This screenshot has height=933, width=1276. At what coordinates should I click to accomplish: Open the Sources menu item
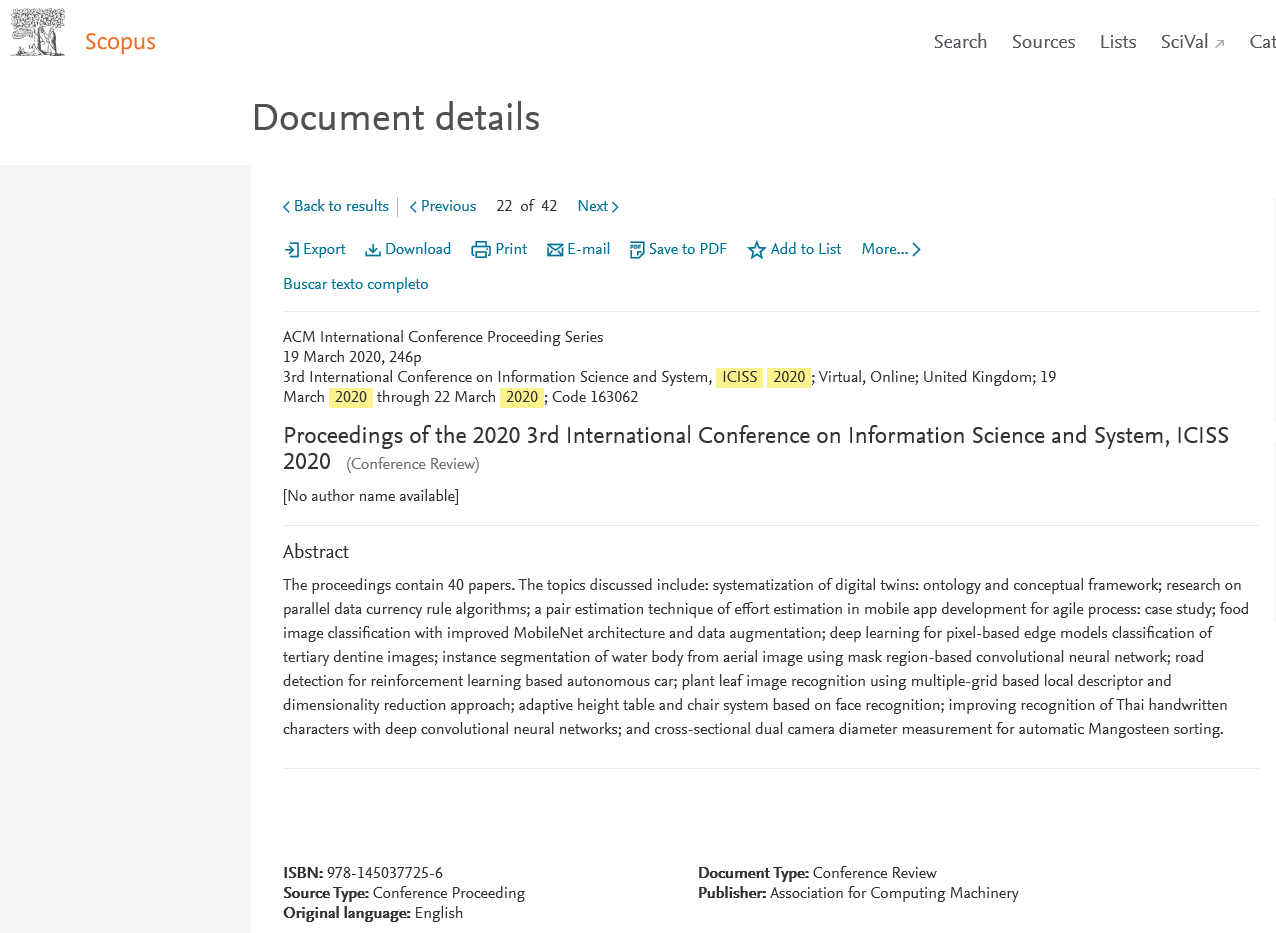click(x=1043, y=42)
